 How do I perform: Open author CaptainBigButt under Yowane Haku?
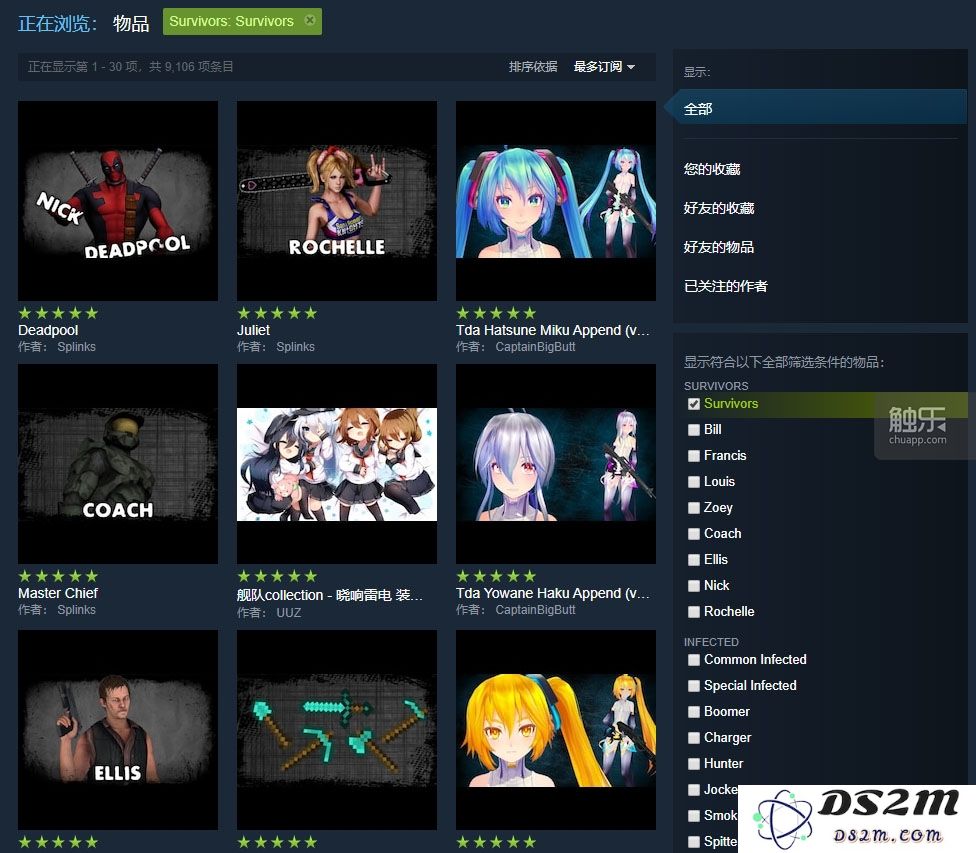tap(535, 610)
